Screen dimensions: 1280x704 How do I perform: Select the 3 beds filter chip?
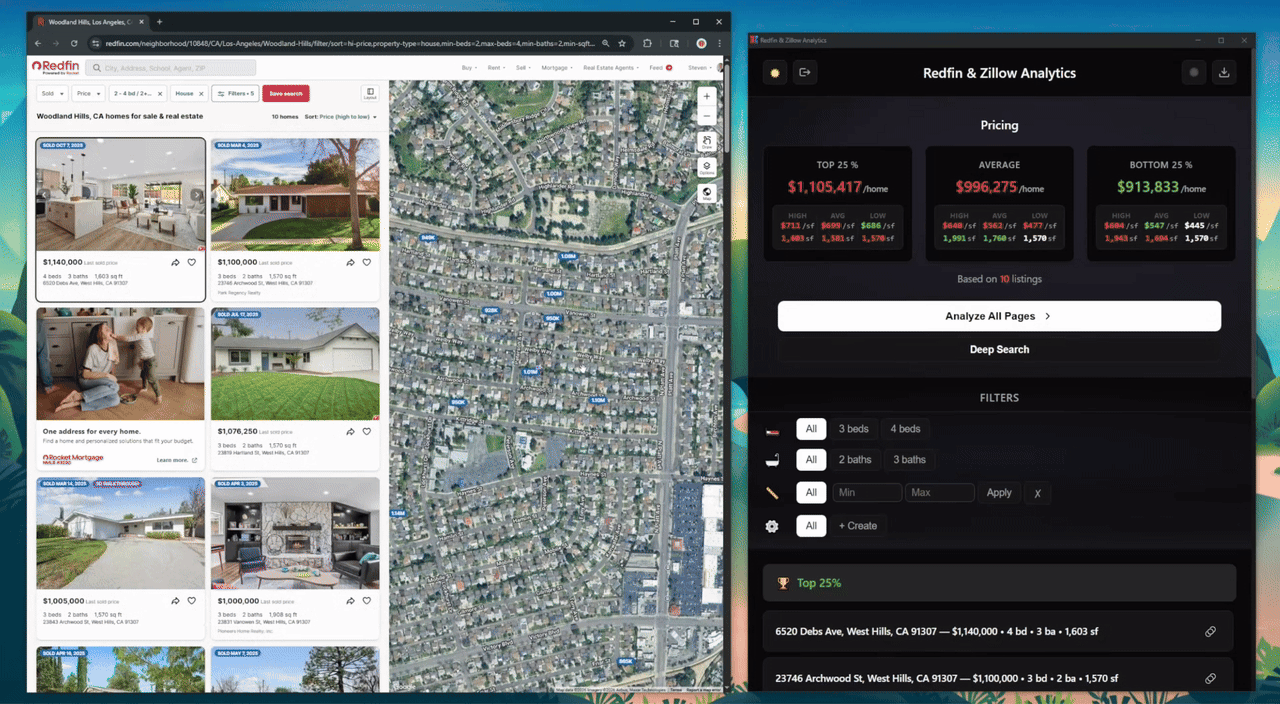click(854, 428)
